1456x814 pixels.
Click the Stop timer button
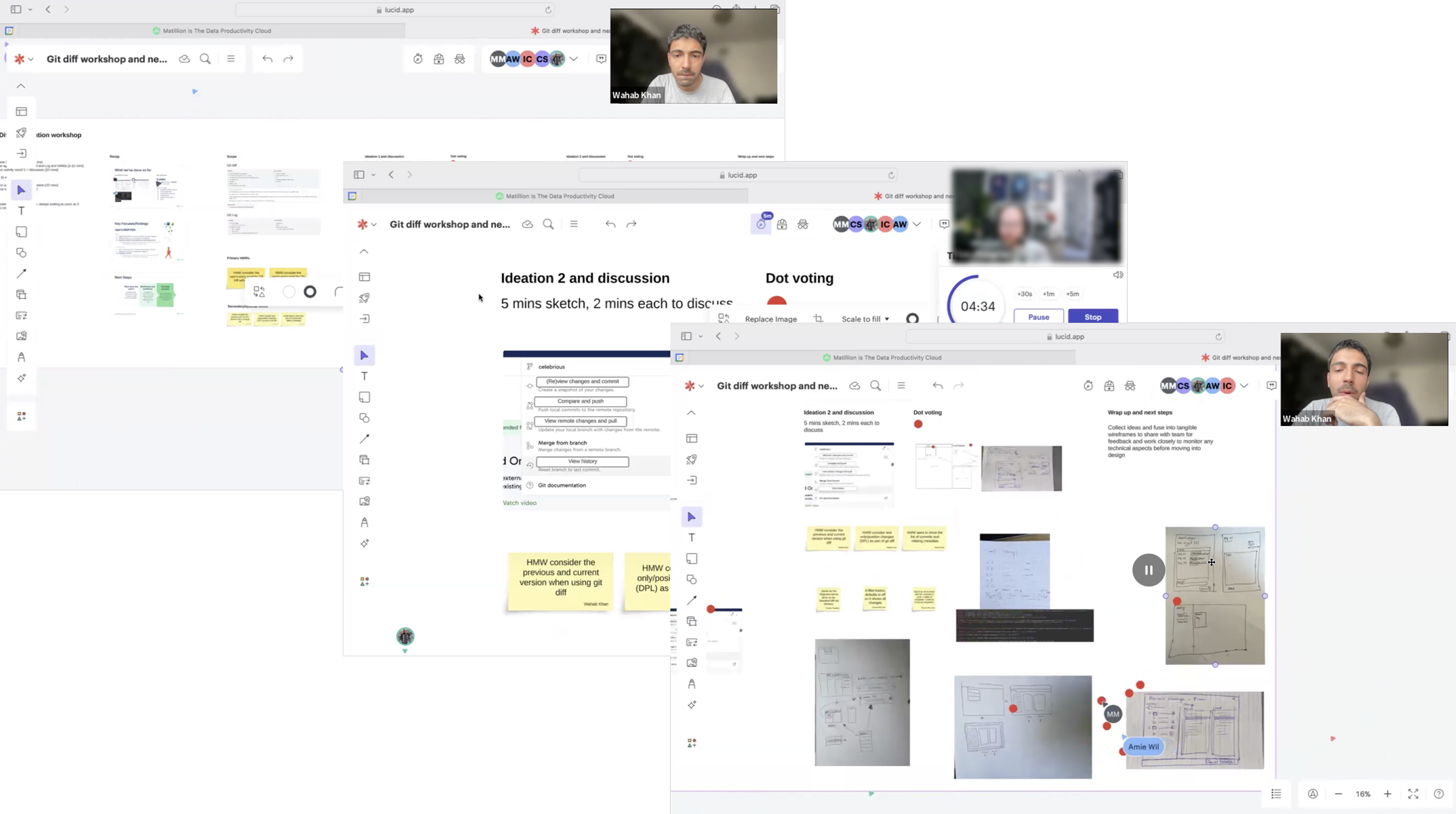pyautogui.click(x=1092, y=316)
